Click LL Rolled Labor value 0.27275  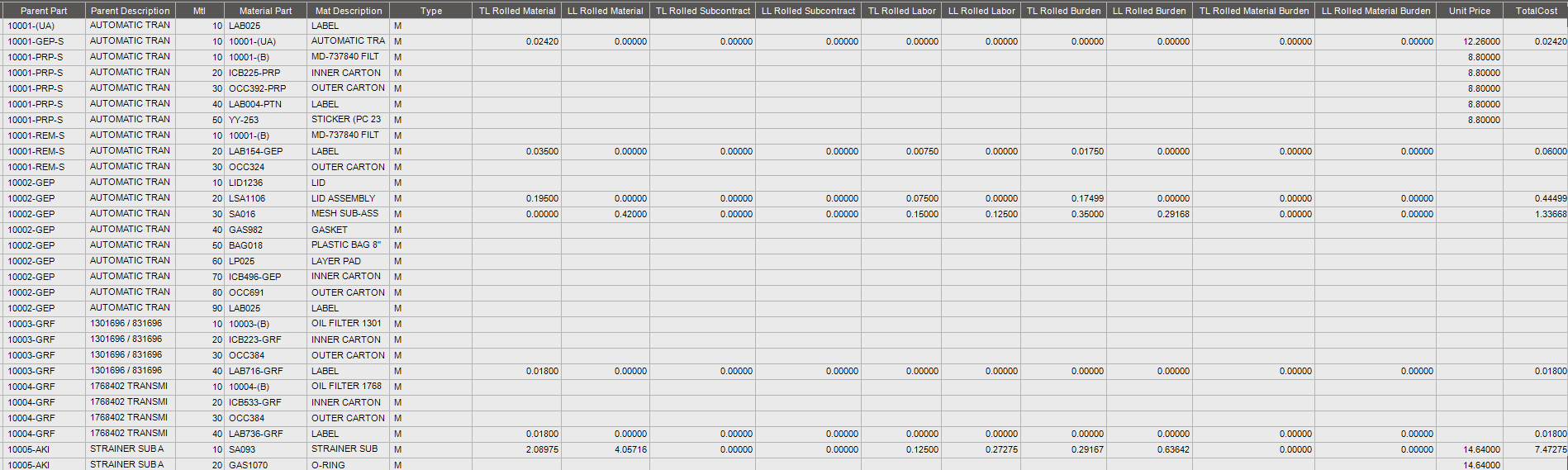point(981,449)
